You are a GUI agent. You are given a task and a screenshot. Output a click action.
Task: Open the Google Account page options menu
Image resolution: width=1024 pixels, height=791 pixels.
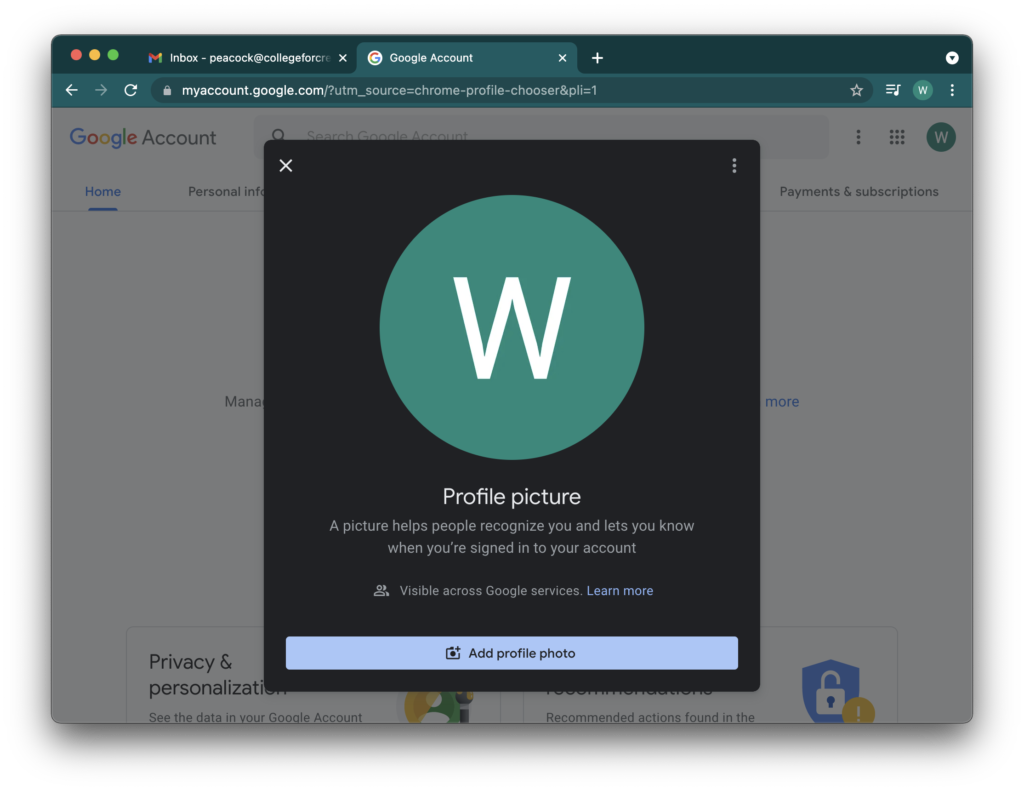[x=858, y=137]
